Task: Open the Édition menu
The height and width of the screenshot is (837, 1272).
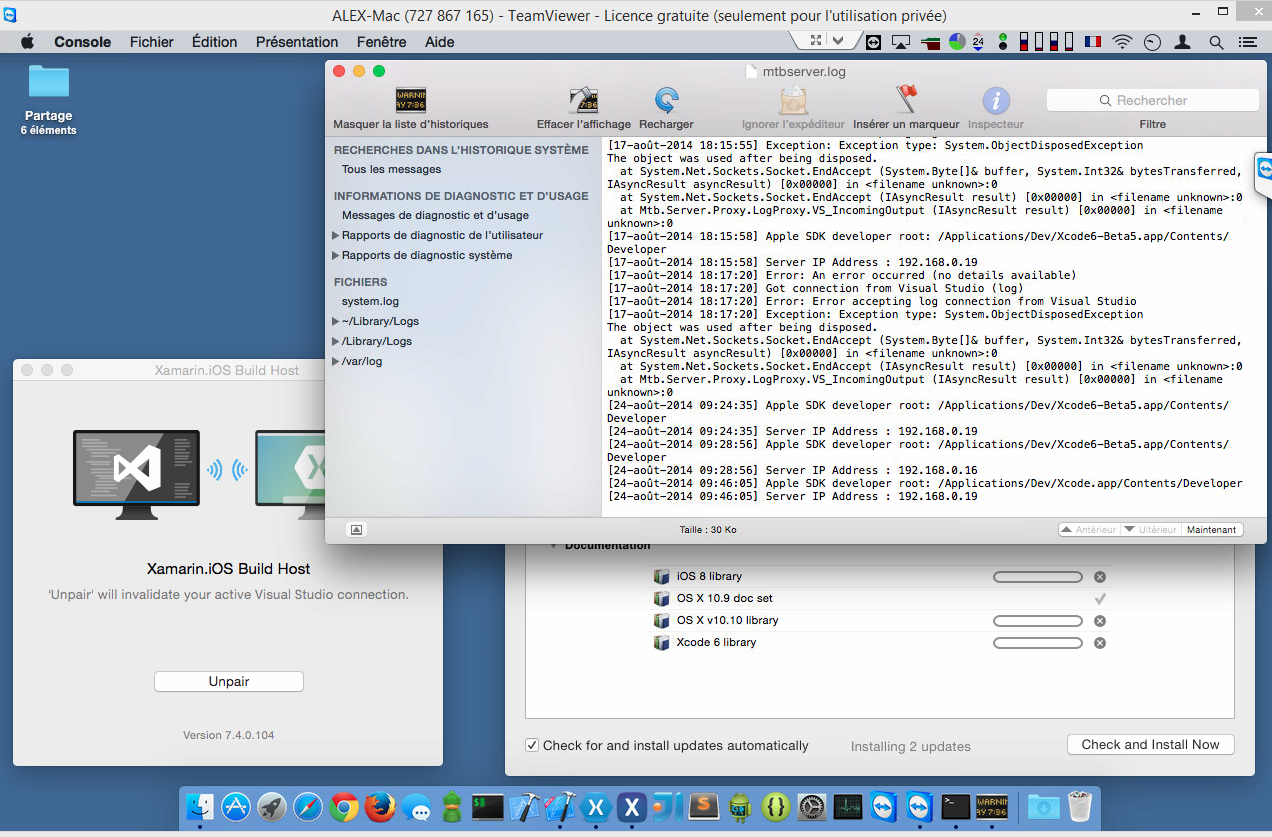Action: (215, 42)
